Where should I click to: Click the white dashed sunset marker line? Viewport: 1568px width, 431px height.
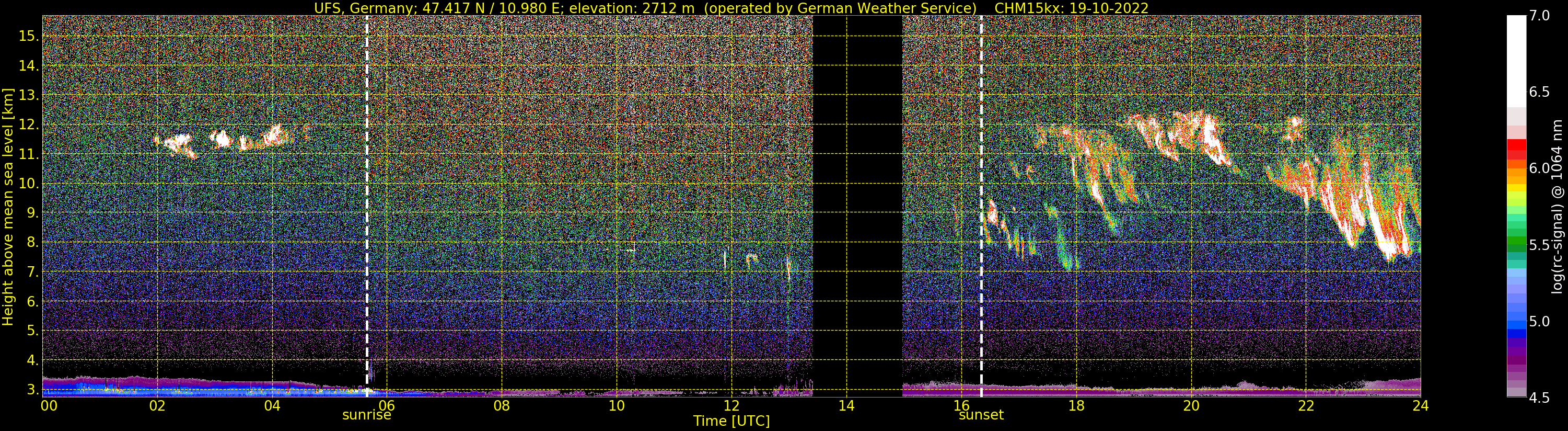(981, 206)
